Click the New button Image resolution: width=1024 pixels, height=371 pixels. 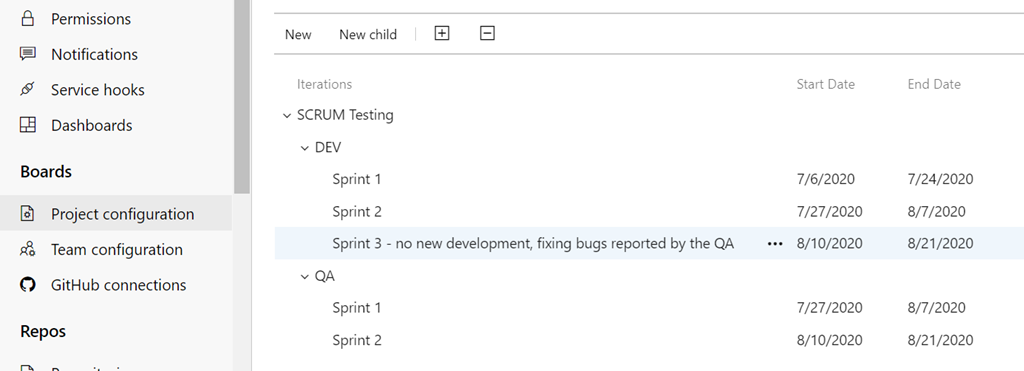click(298, 35)
